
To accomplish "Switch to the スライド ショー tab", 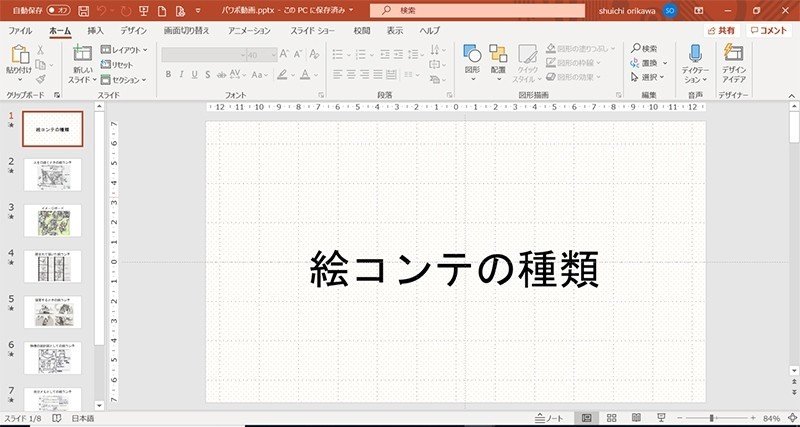I will [313, 31].
